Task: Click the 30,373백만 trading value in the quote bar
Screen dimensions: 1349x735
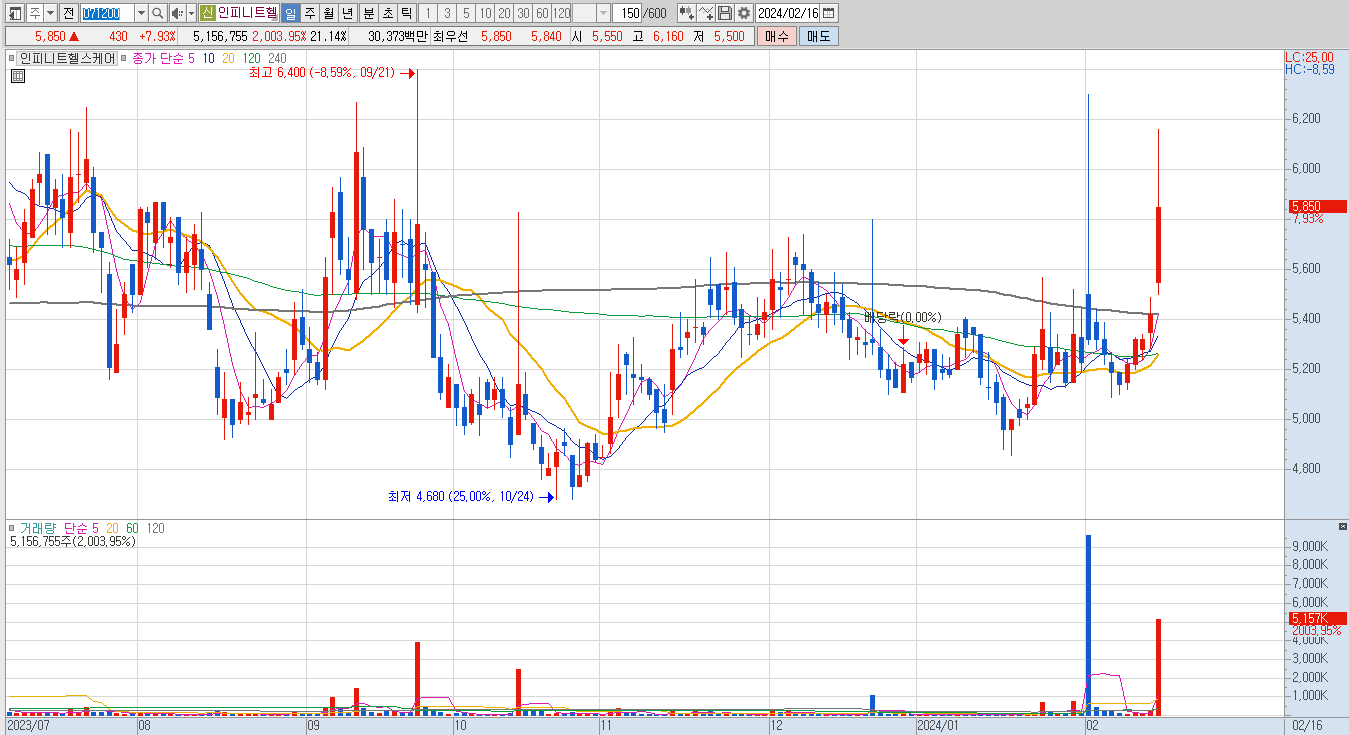Action: [398, 36]
